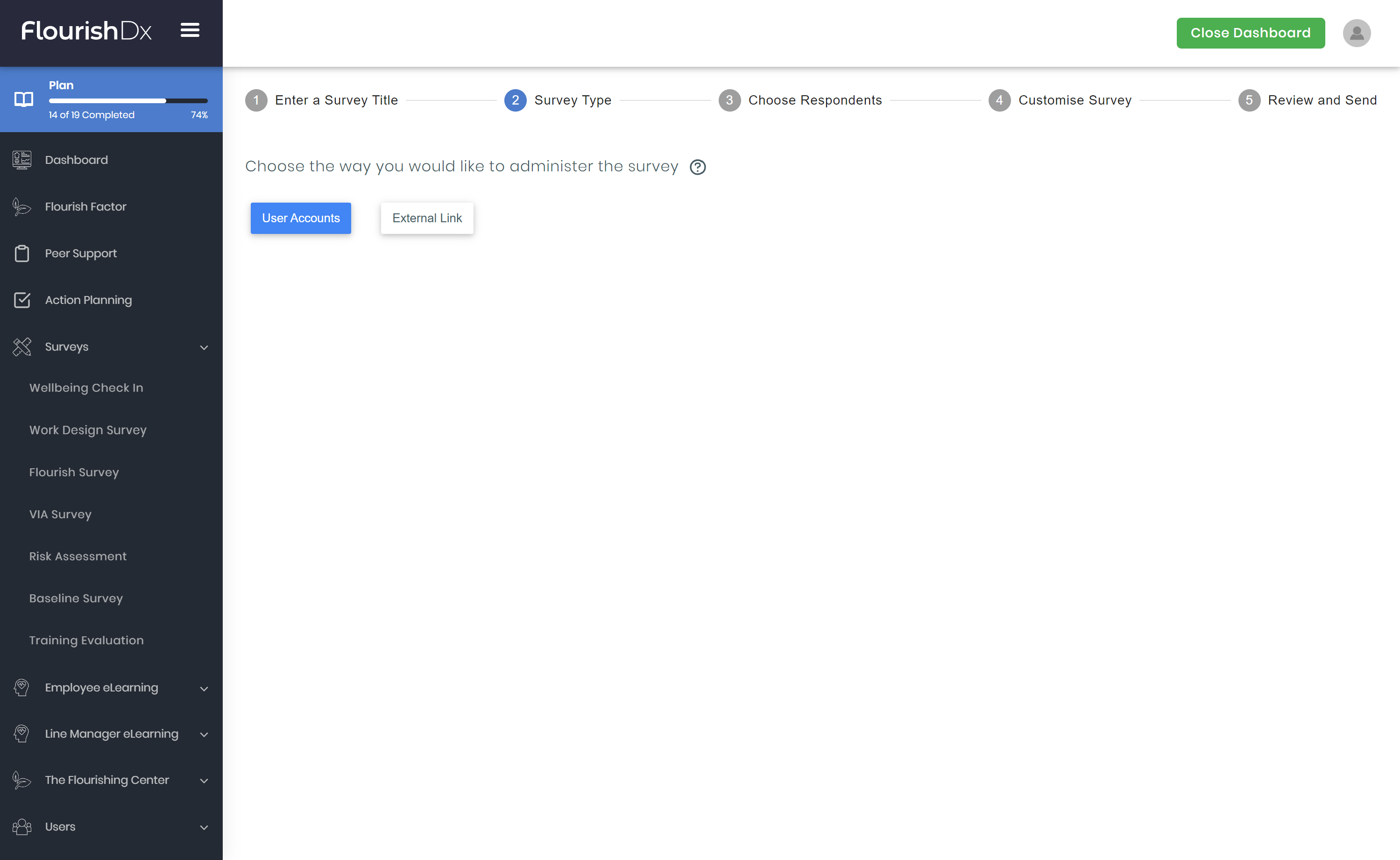Click the Survey Type step label
This screenshot has width=1400, height=860.
tap(573, 100)
